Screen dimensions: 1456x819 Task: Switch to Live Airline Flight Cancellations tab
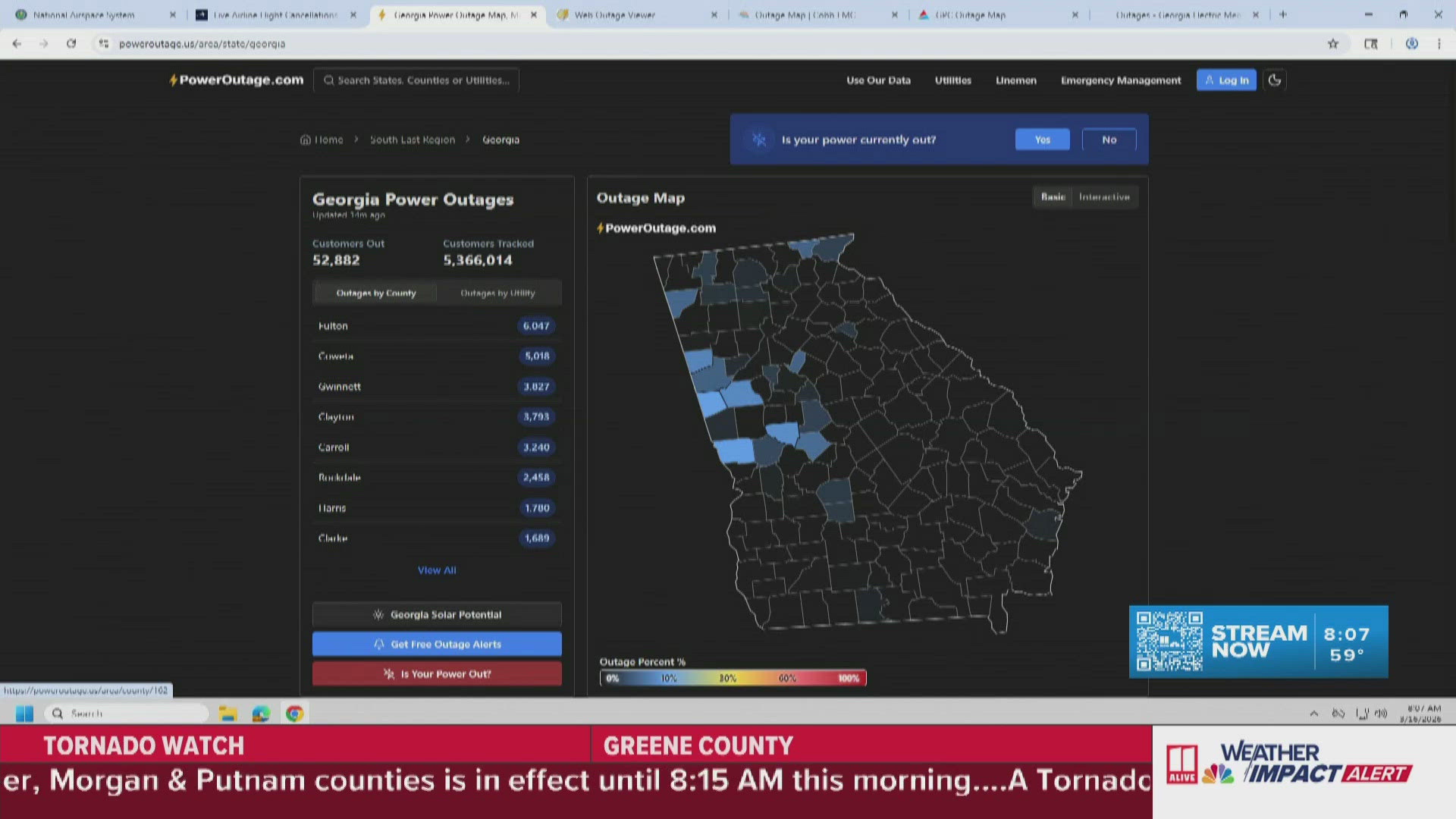[275, 14]
